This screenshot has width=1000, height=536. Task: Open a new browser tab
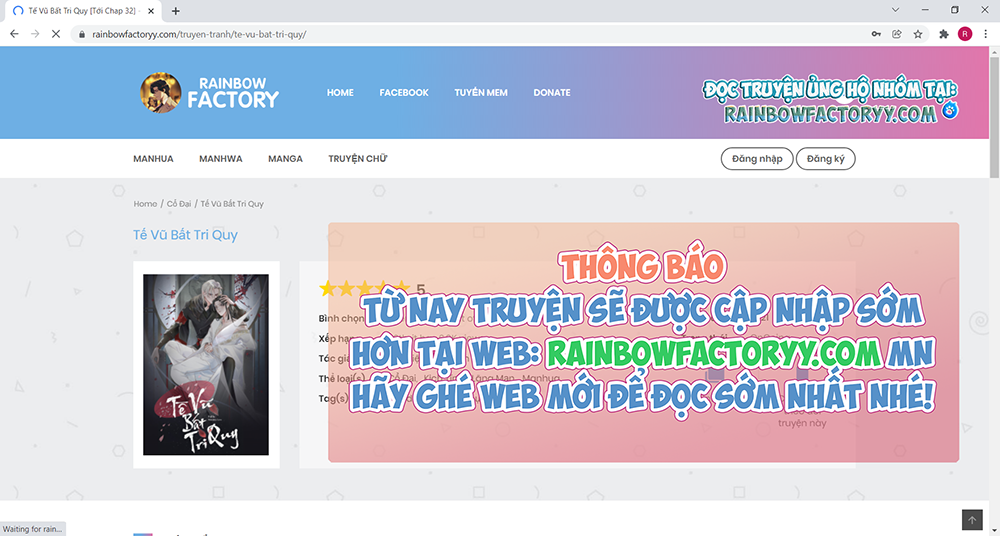(x=176, y=11)
